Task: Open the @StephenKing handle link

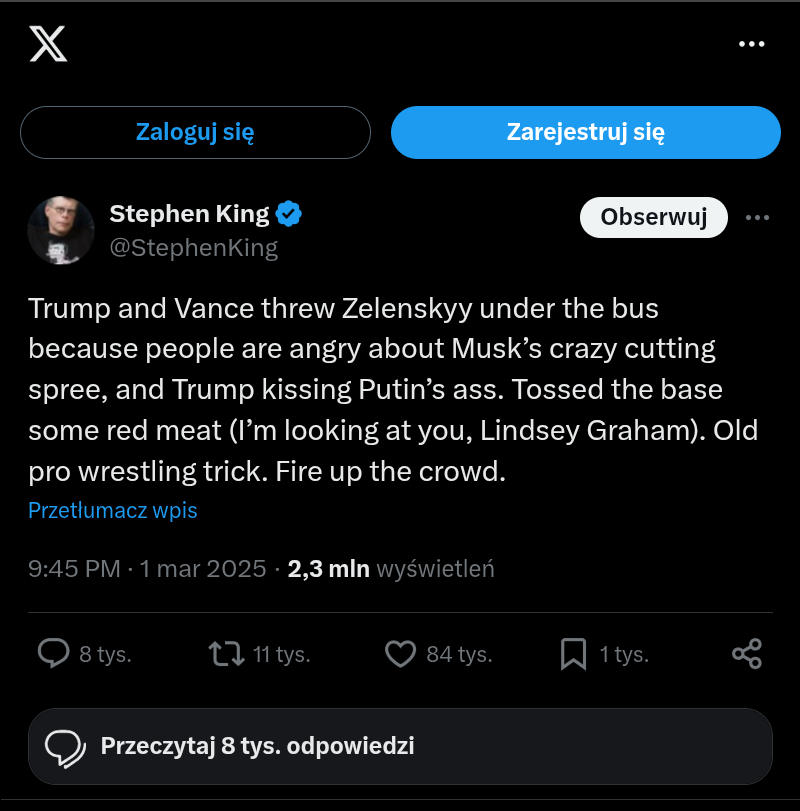Action: [193, 247]
